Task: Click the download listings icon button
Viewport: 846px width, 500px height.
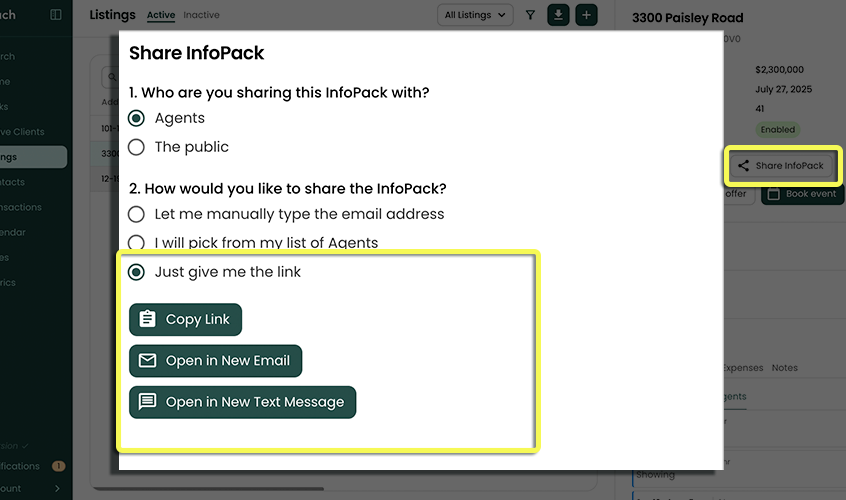Action: tap(558, 15)
